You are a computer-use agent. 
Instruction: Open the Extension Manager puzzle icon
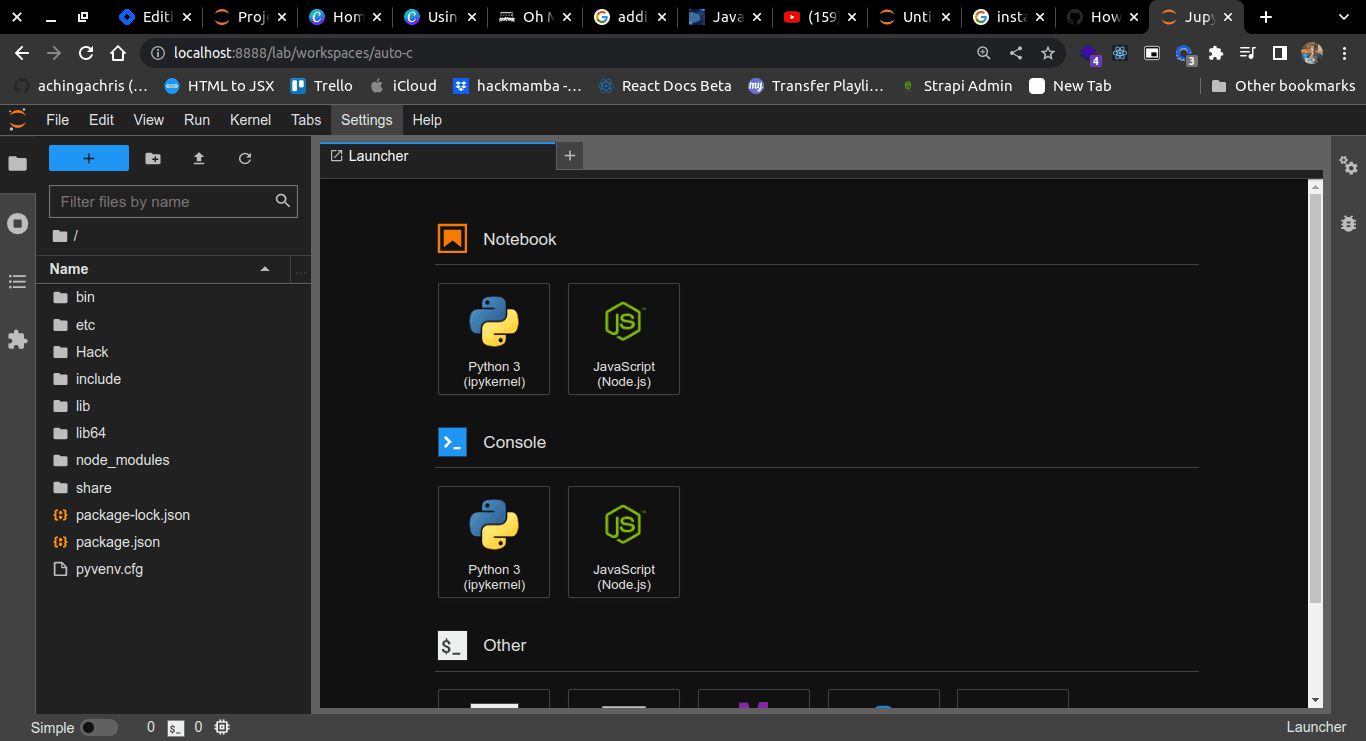(17, 340)
